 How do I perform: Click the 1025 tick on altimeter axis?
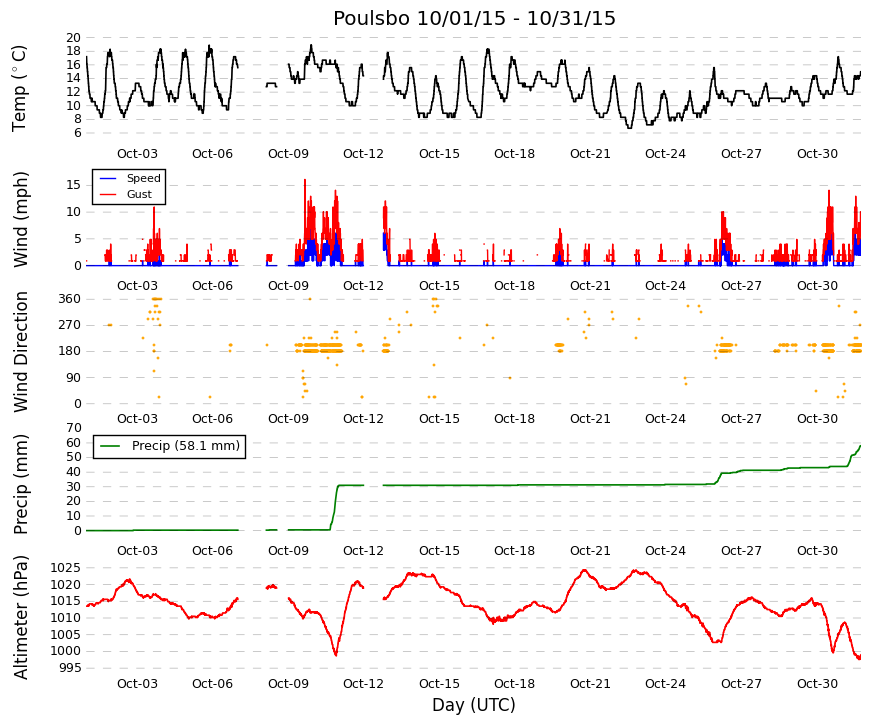pos(66,568)
